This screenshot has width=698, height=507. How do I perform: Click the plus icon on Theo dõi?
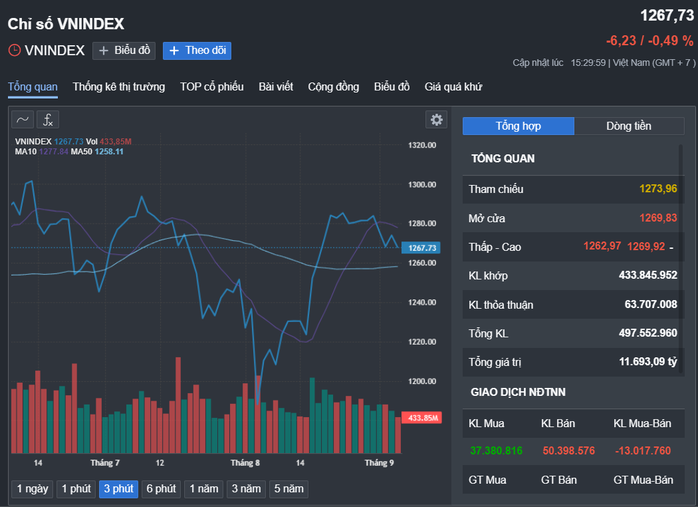174,51
